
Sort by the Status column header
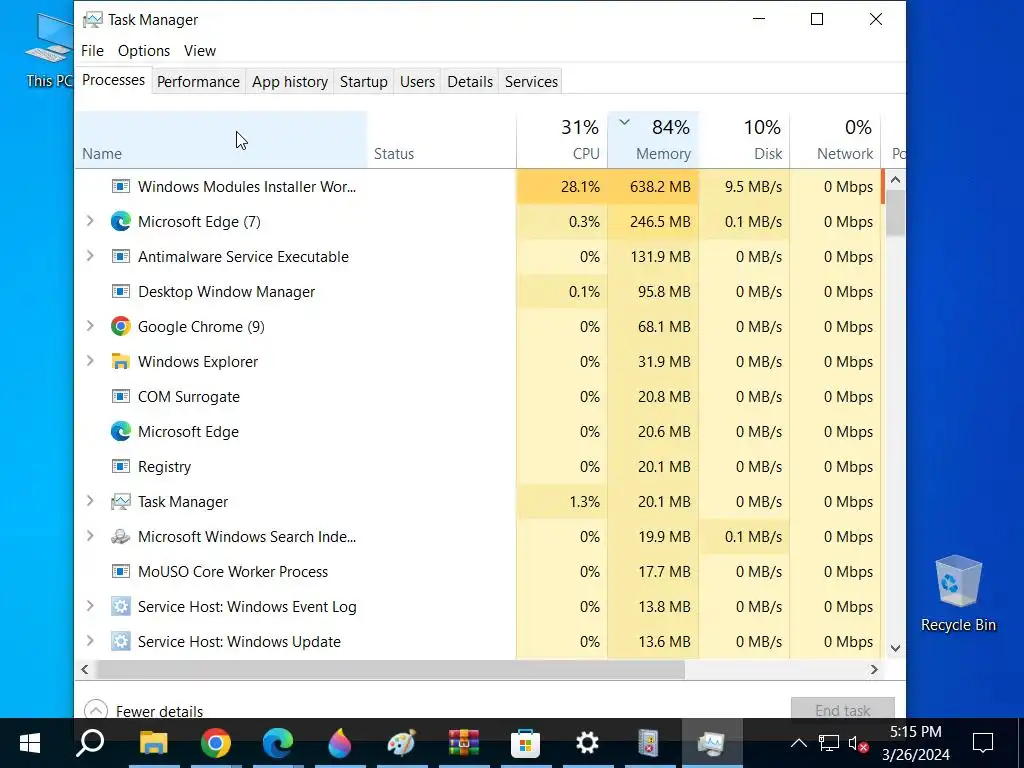click(x=441, y=140)
